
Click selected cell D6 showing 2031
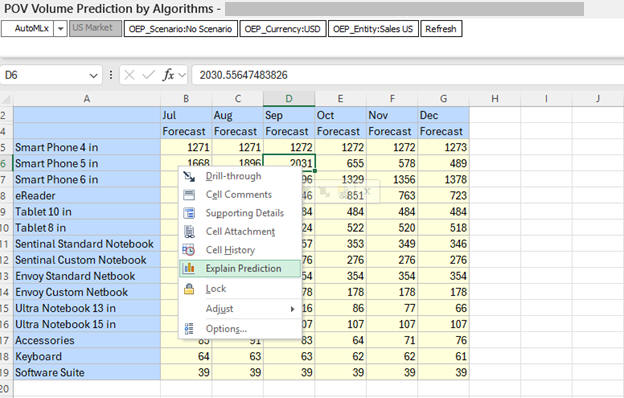click(289, 163)
